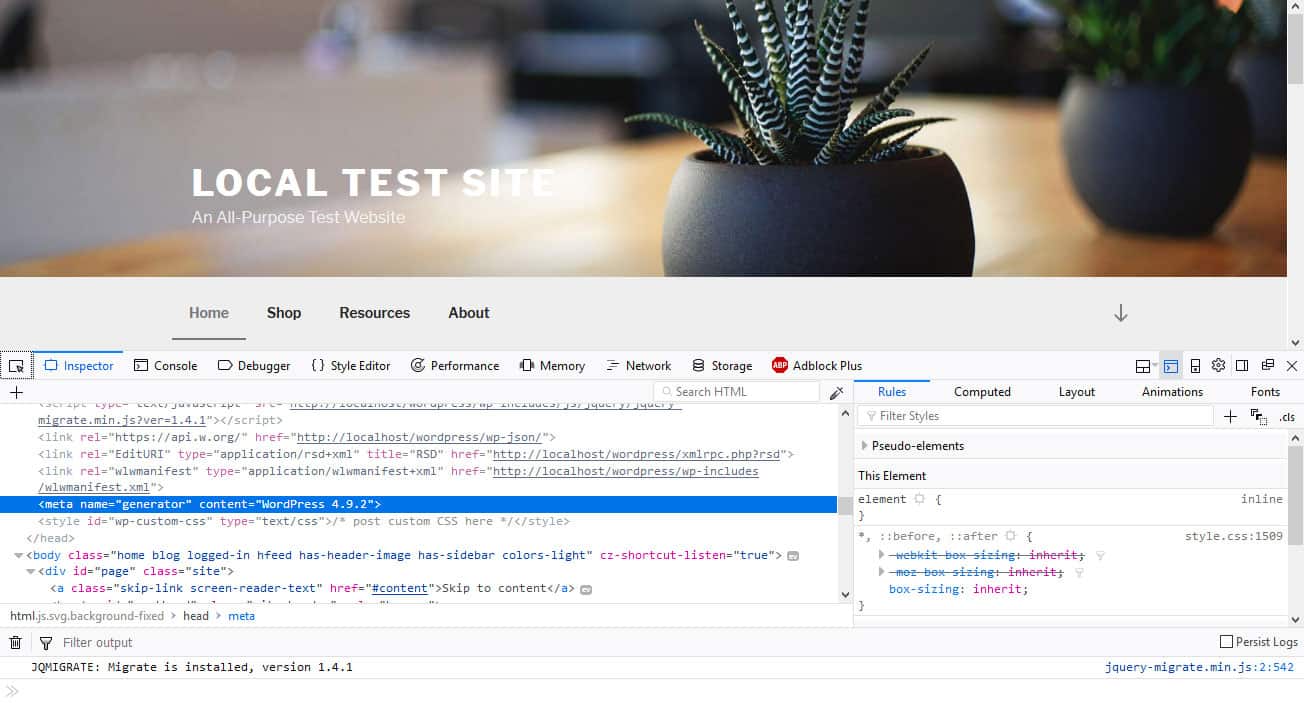
Task: Add new CSS rule plus icon
Action: [x=1230, y=417]
